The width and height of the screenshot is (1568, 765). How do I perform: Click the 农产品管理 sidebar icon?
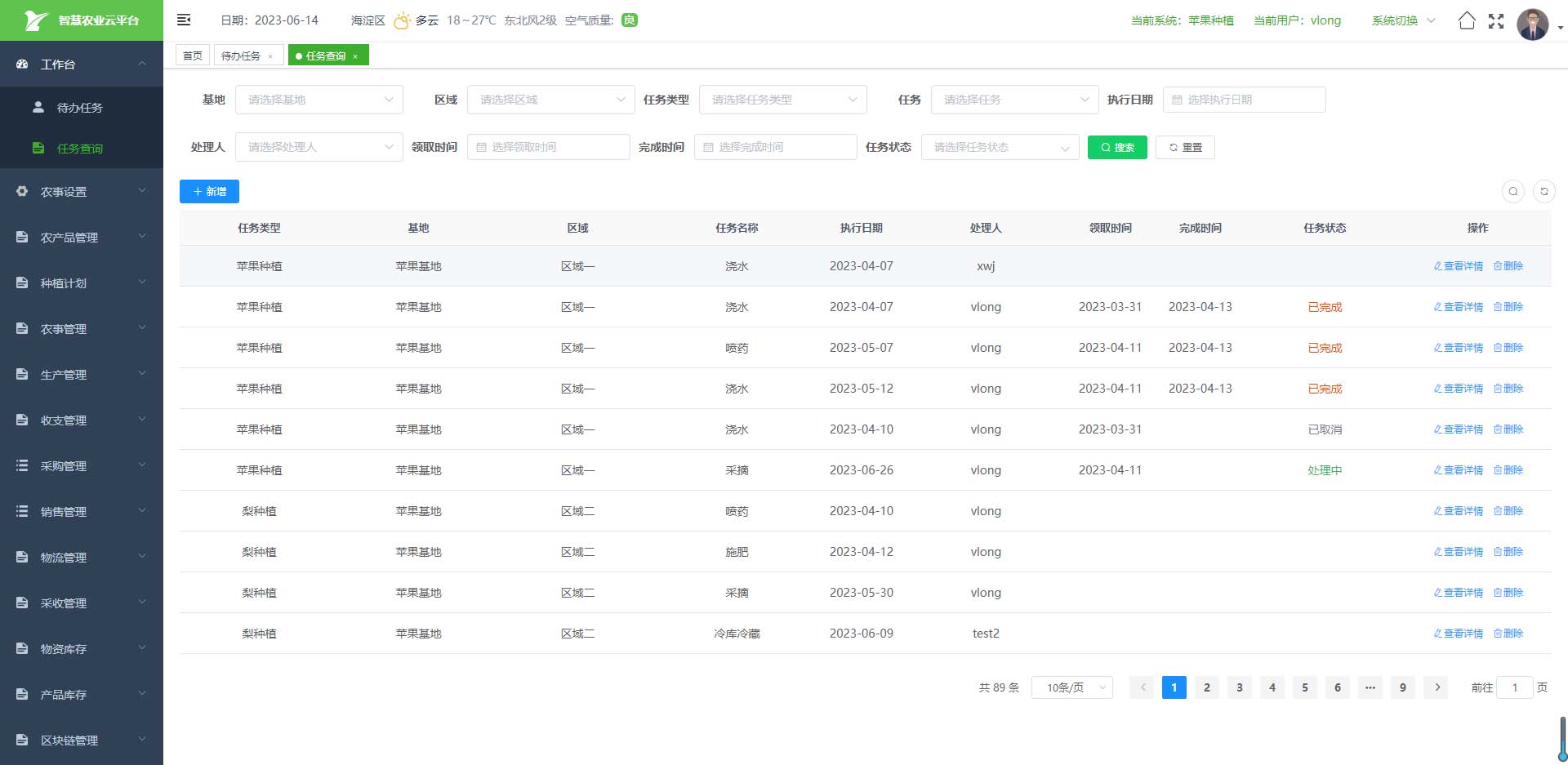pyautogui.click(x=22, y=237)
